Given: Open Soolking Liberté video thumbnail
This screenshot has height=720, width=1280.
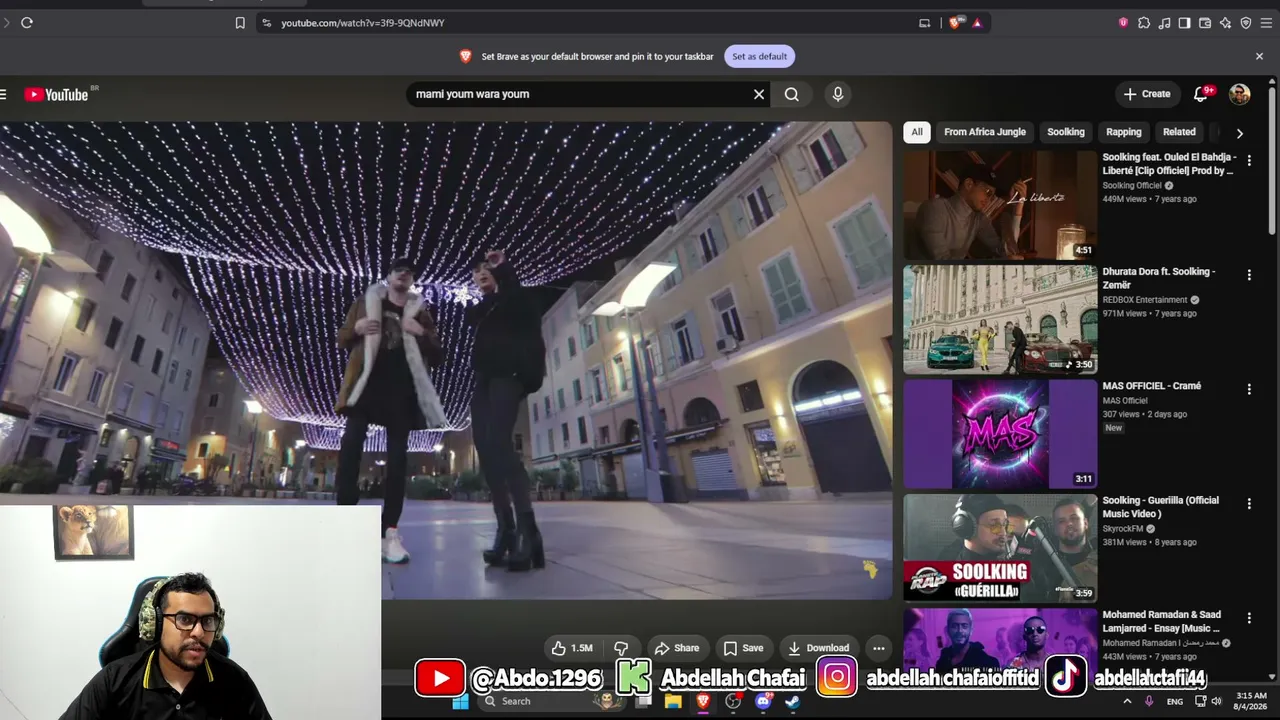Looking at the screenshot, I should click(x=1000, y=205).
